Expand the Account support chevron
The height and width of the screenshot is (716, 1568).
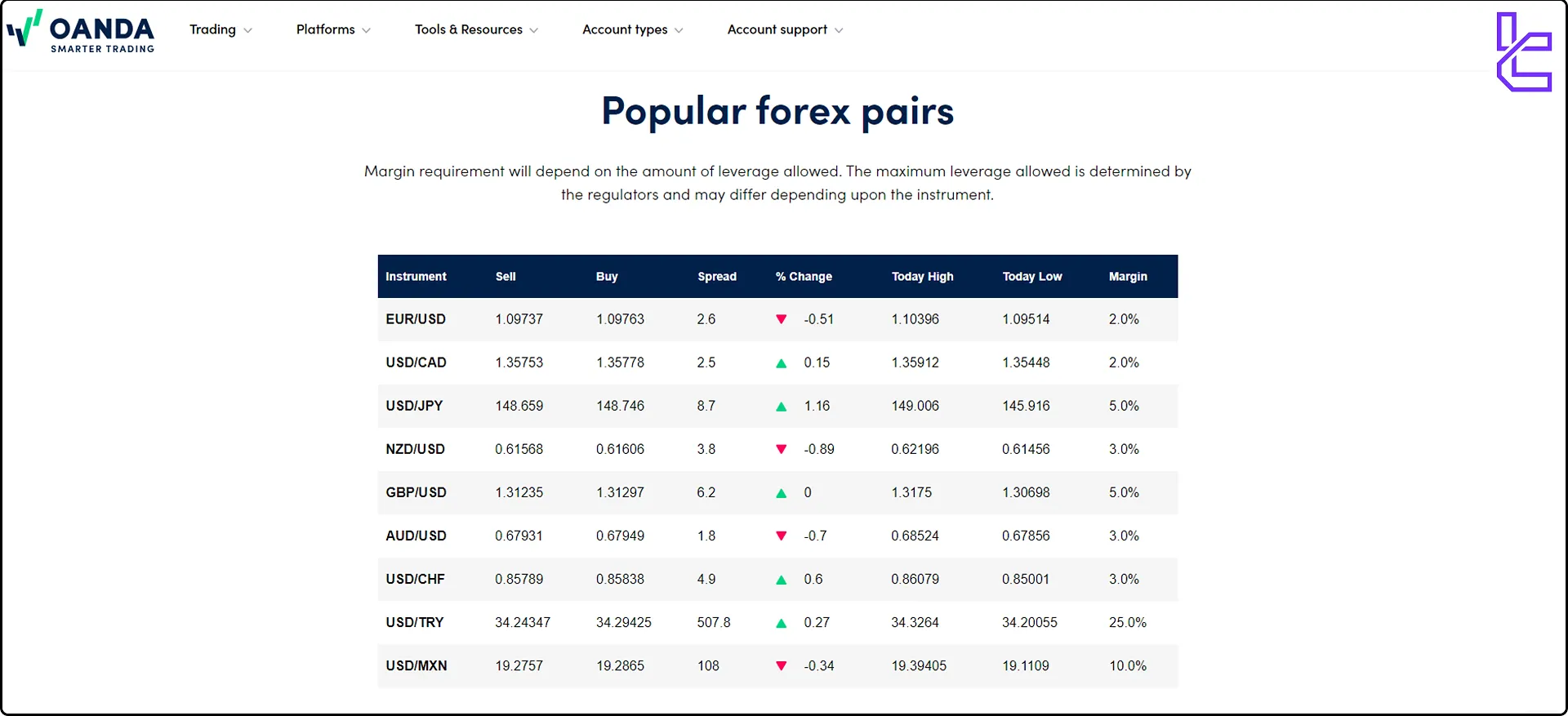[x=839, y=30]
